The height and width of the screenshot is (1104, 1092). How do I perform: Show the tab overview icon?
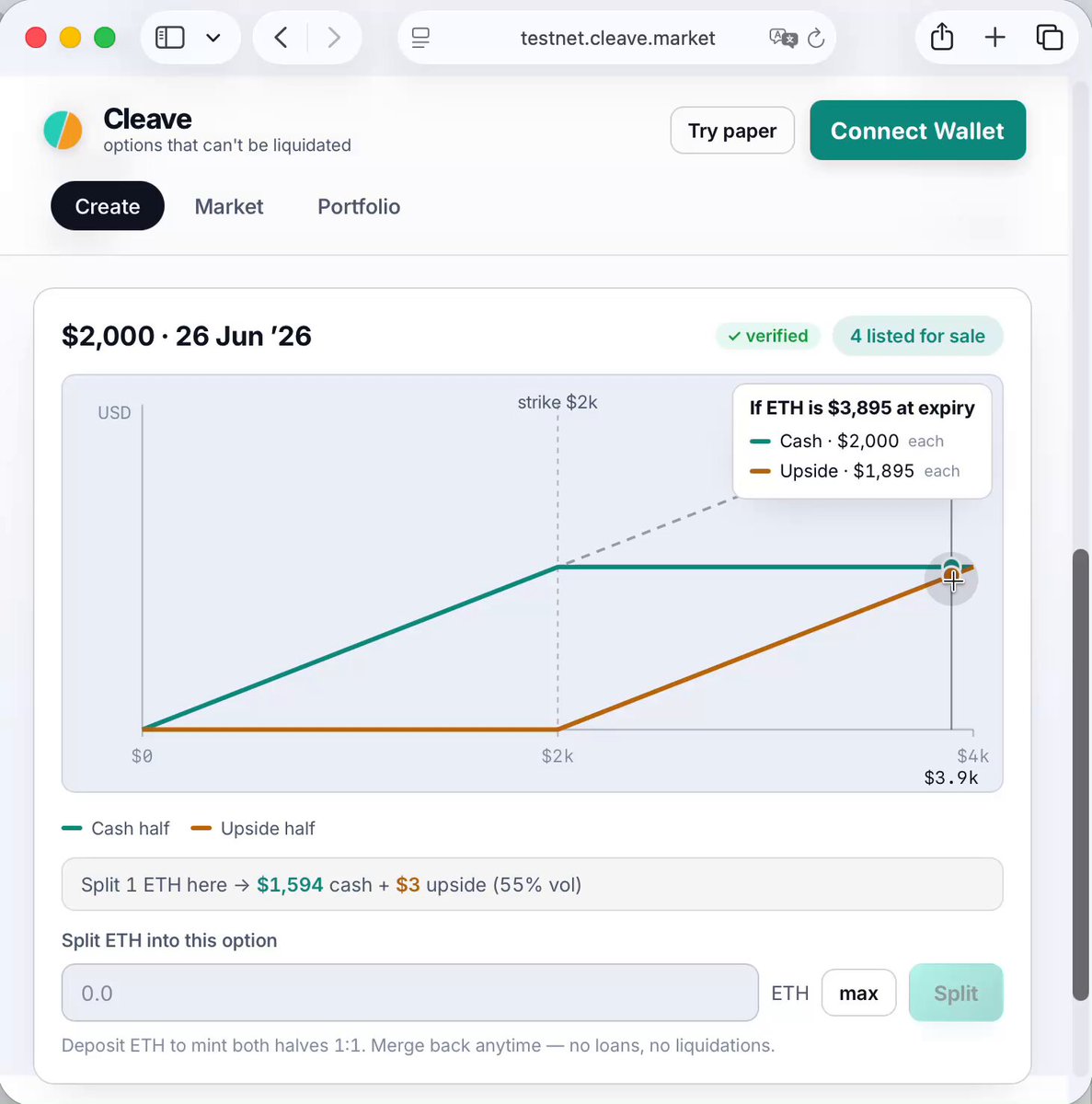(1050, 38)
